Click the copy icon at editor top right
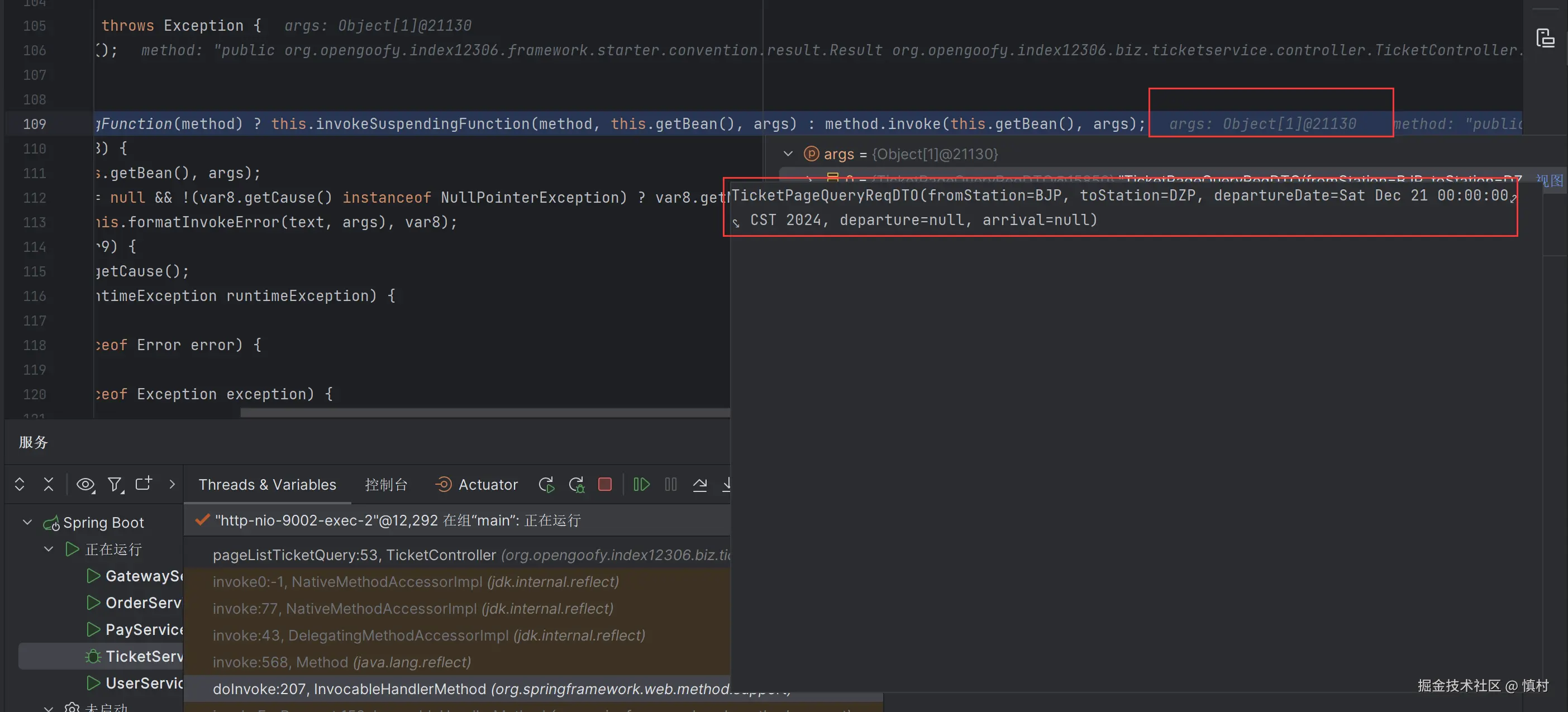 point(1545,39)
